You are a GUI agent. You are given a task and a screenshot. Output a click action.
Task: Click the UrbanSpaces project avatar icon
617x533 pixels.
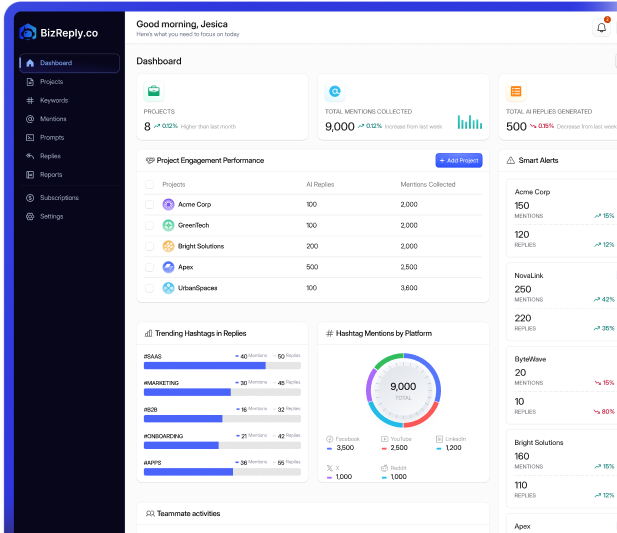click(x=168, y=288)
